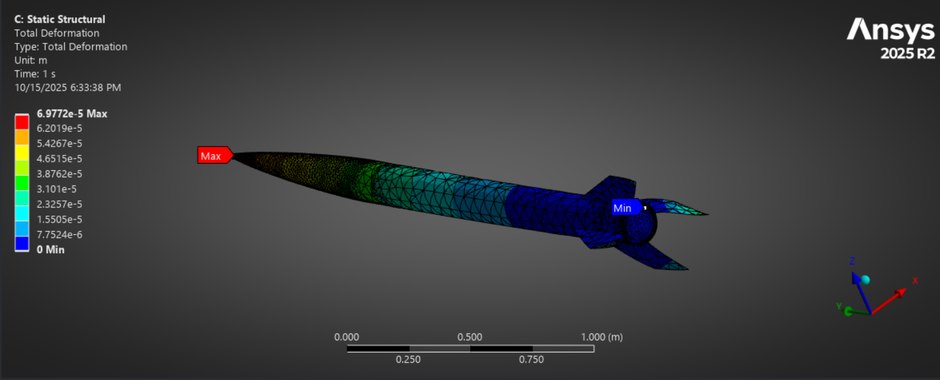Image resolution: width=940 pixels, height=380 pixels.
Task: Click the 7.7524e-6 legend value
Action: click(x=60, y=234)
